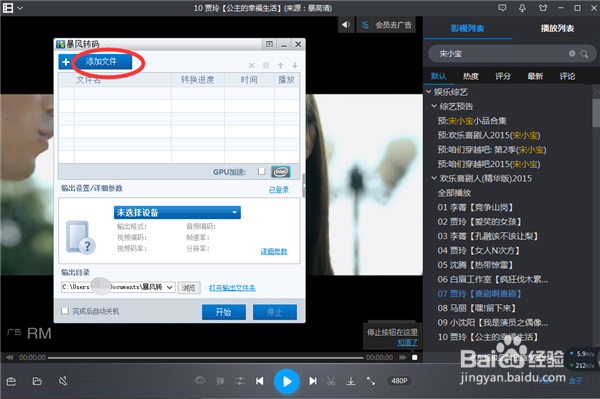Toggle GPU加速 checkbox
Screen dimensions: 600x399
(262, 171)
